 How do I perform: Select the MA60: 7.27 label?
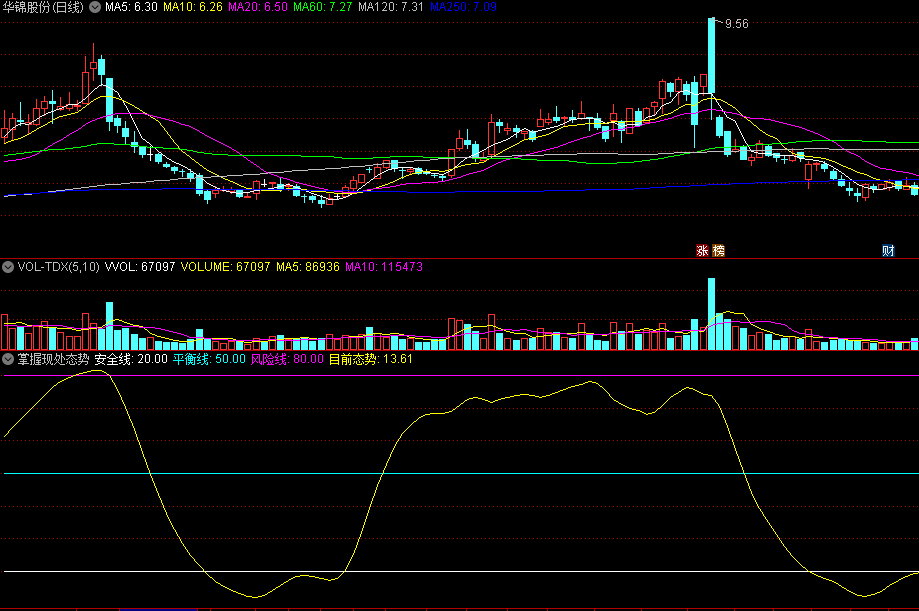tap(323, 7)
